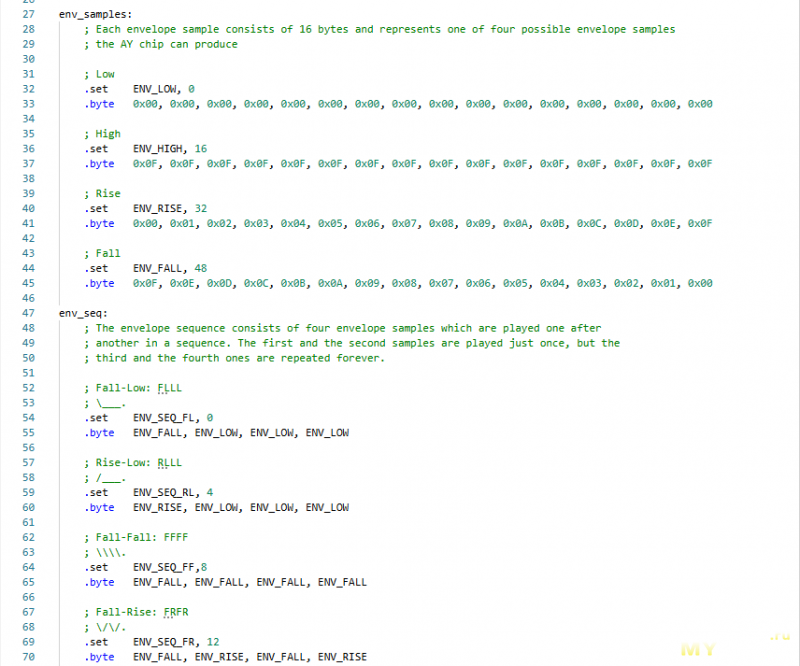Screen dimensions: 800x666
Task: Click the env_seq label
Action: click(x=82, y=313)
